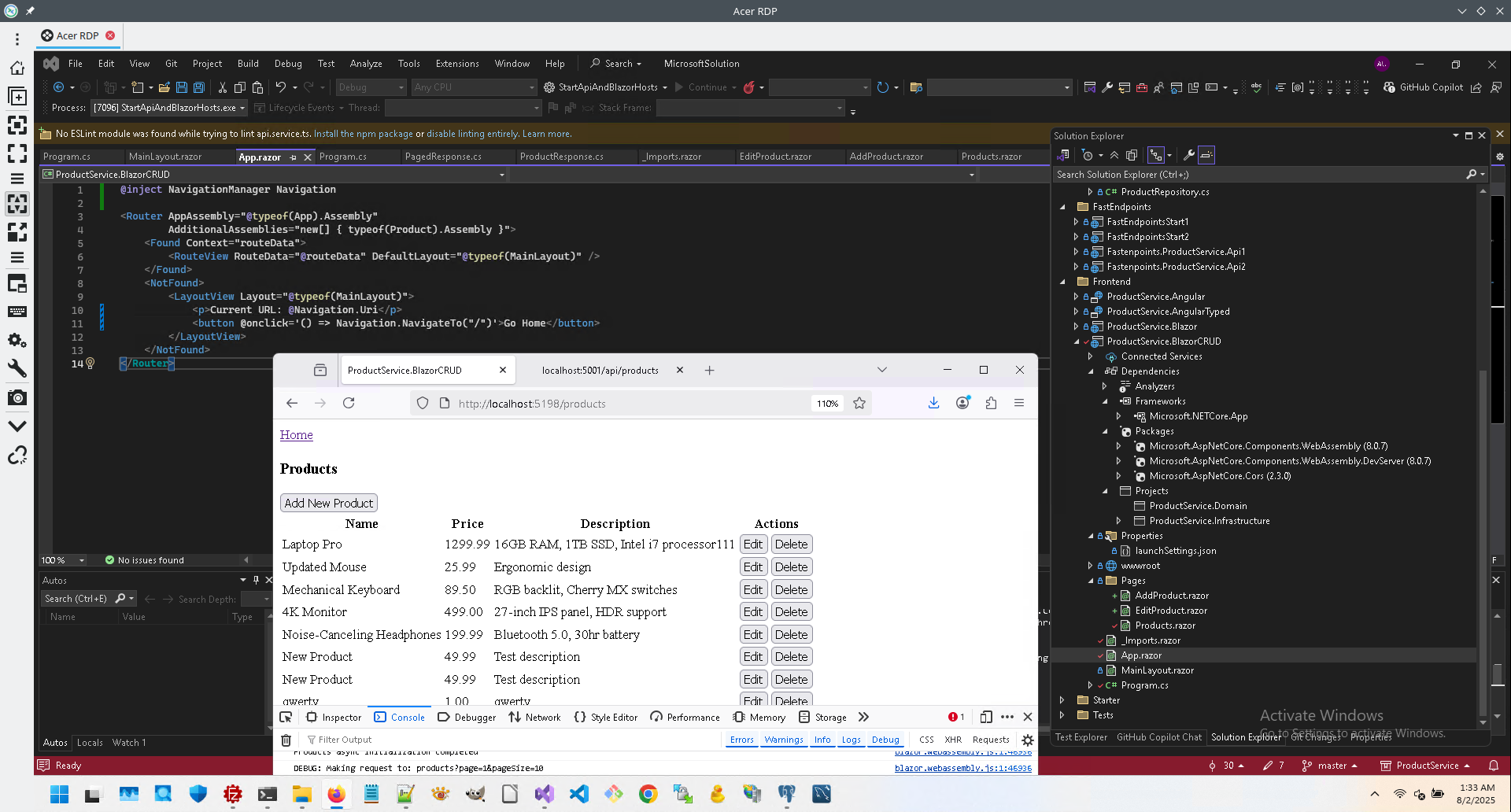This screenshot has width=1511, height=812.
Task: Open Console settings gear in devtools
Action: click(x=1028, y=740)
